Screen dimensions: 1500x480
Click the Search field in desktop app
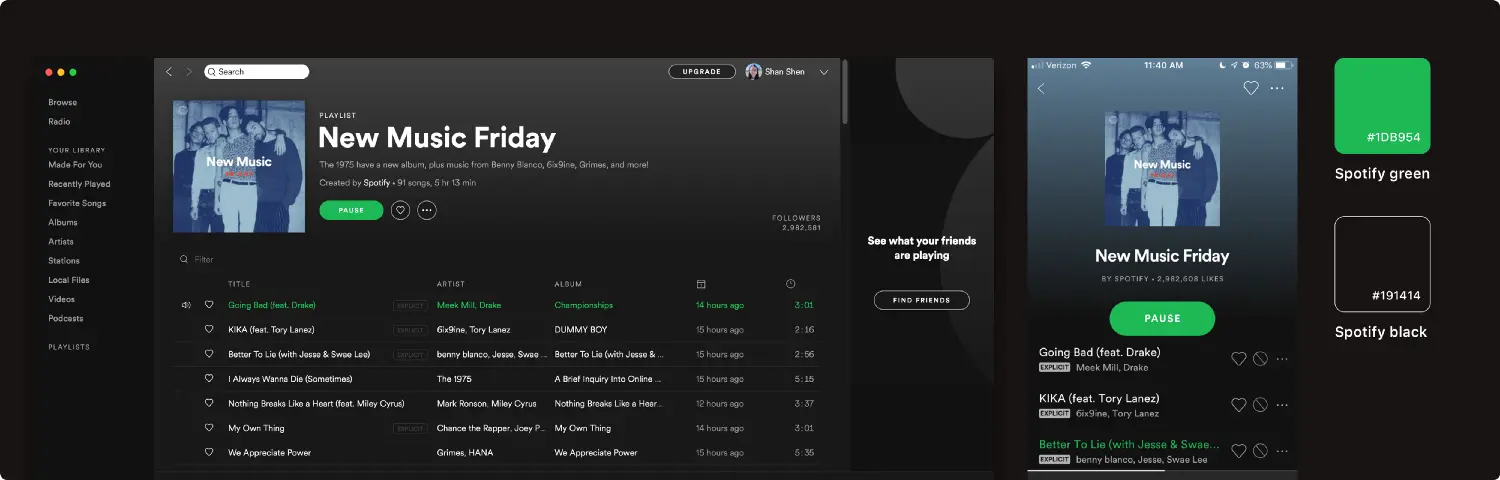tap(257, 72)
